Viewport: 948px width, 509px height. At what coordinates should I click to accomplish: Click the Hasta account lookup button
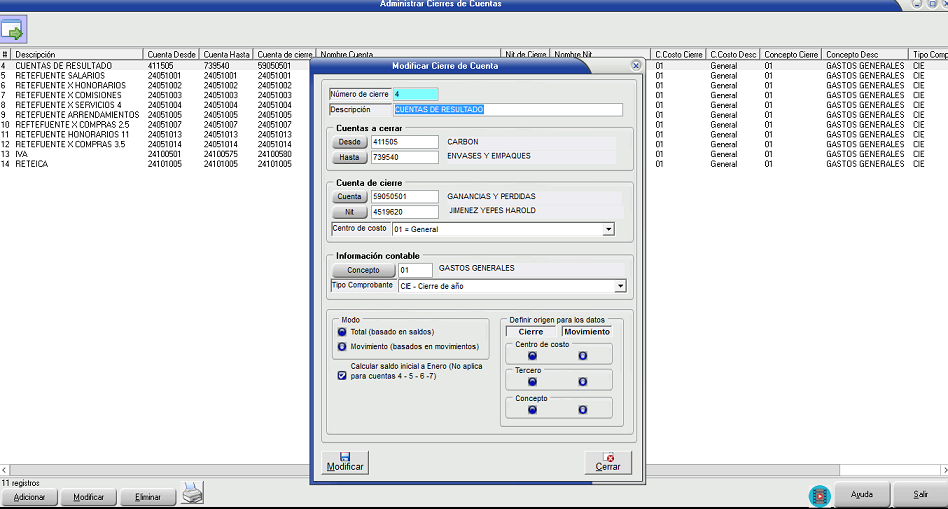click(x=349, y=157)
